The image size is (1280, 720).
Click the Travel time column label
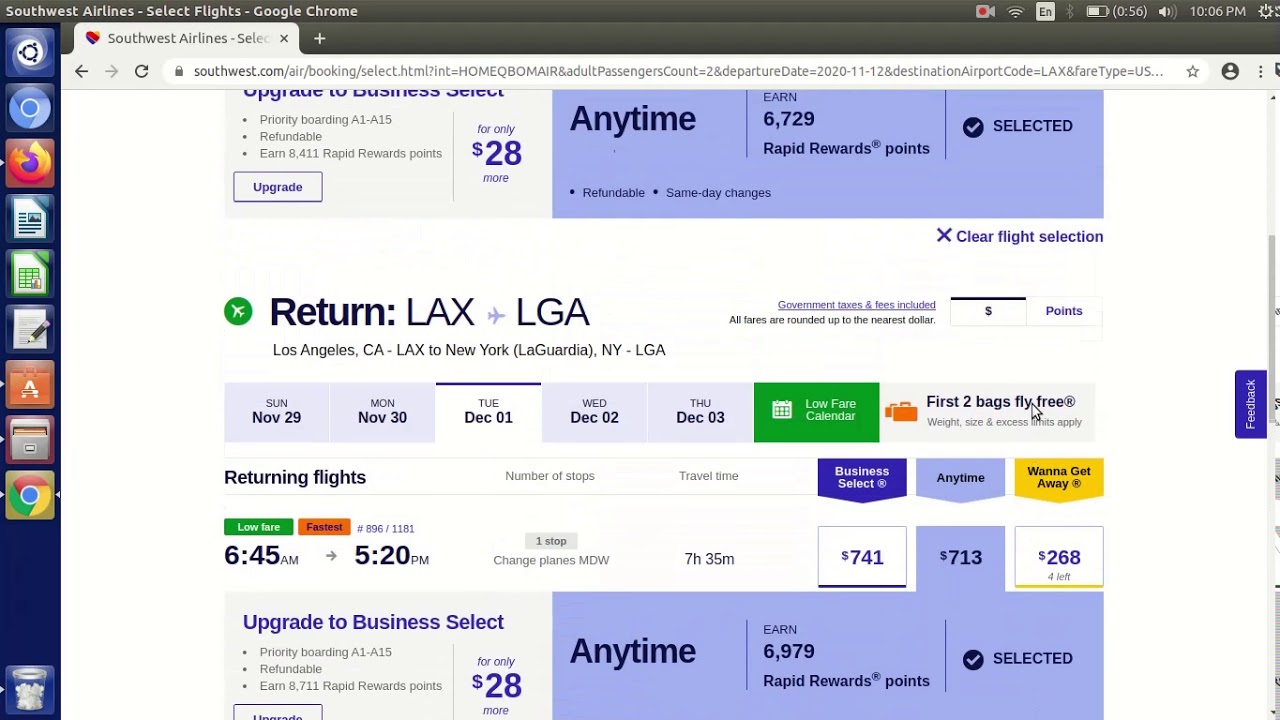pyautogui.click(x=708, y=476)
